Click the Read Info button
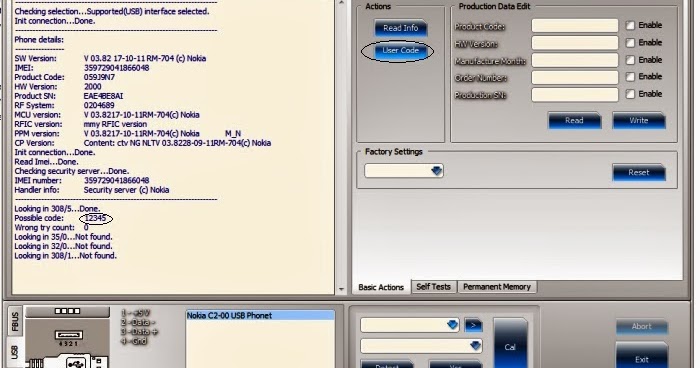This screenshot has height=368, width=700. coord(400,28)
